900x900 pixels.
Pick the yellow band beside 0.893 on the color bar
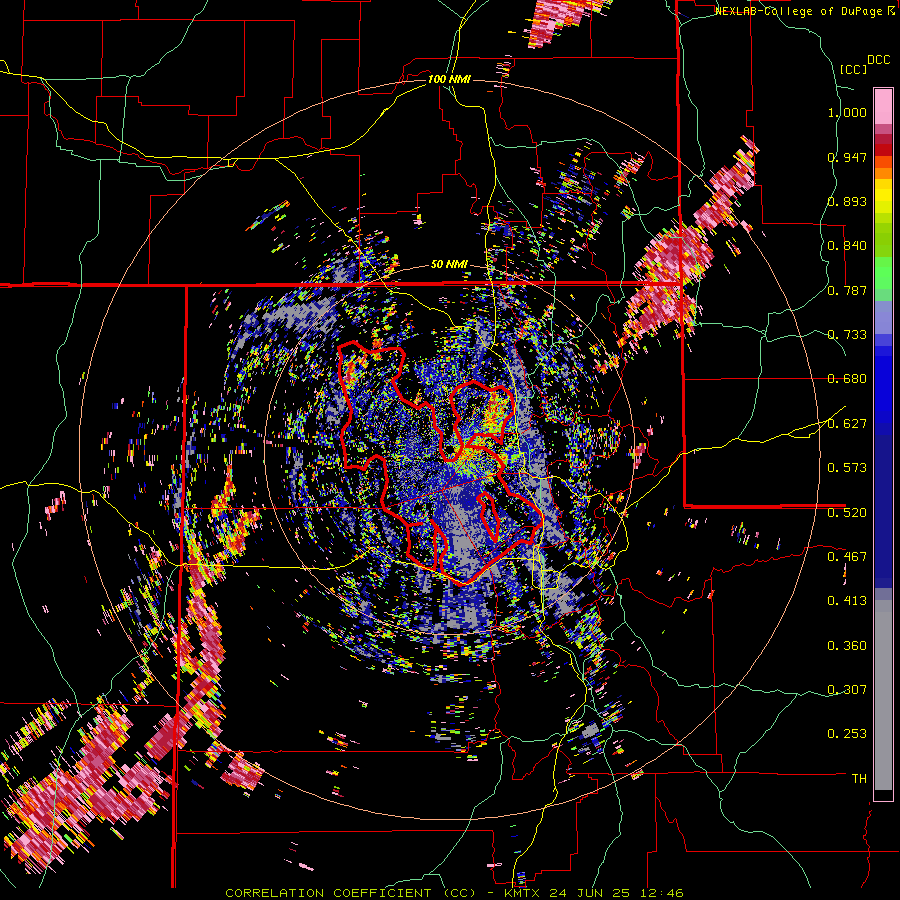tap(883, 197)
